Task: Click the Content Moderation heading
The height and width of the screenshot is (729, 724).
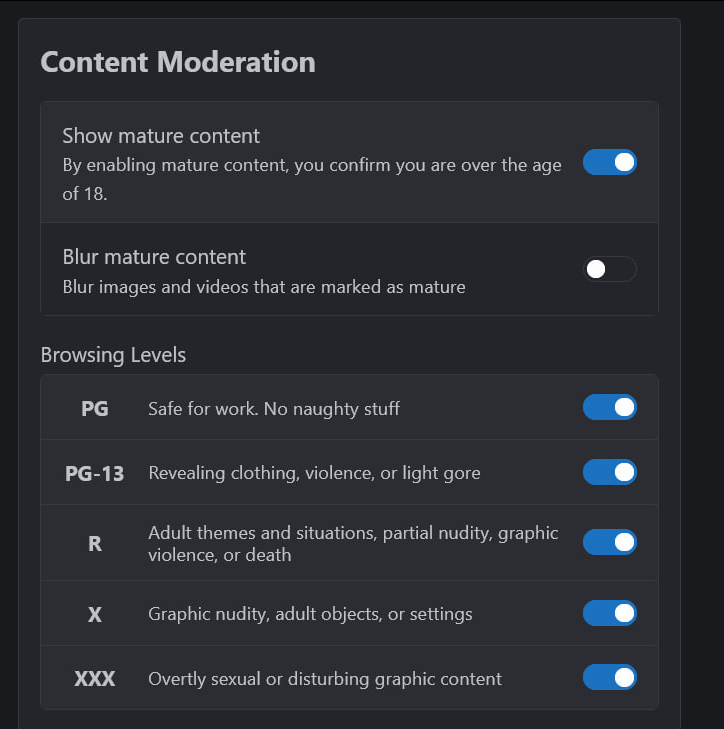Action: click(x=177, y=62)
